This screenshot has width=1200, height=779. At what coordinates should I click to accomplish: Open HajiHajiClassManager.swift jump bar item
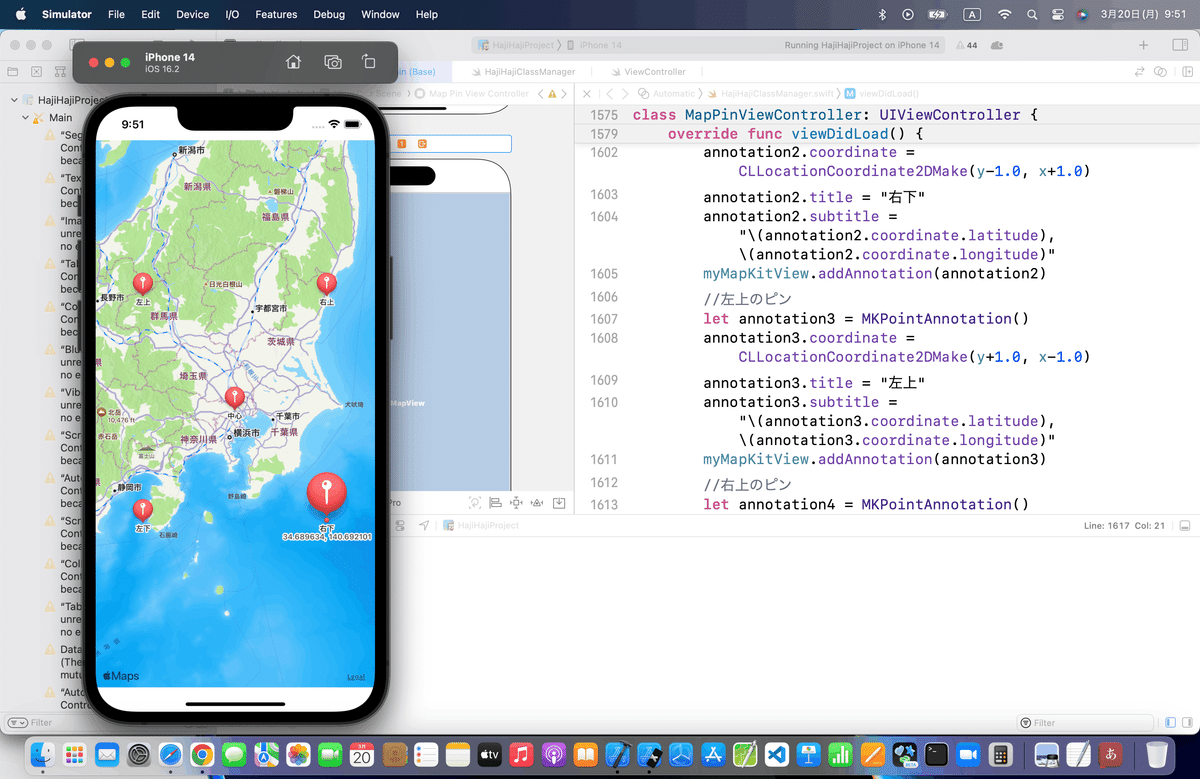[772, 93]
